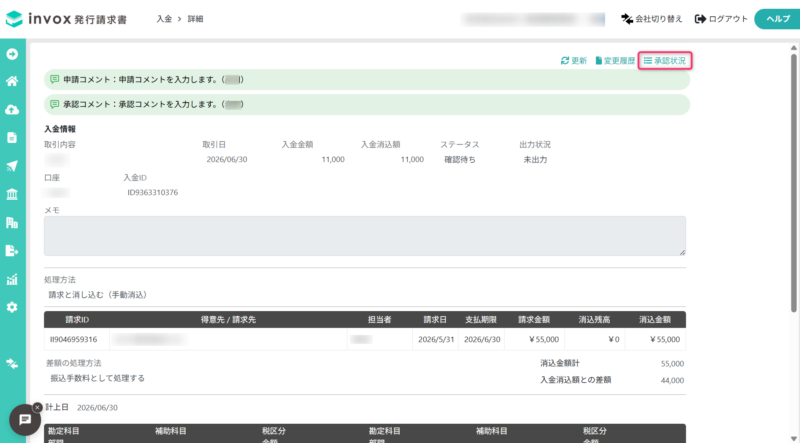Open 承認状況 approval status
Screen dimensions: 800x443
point(665,61)
